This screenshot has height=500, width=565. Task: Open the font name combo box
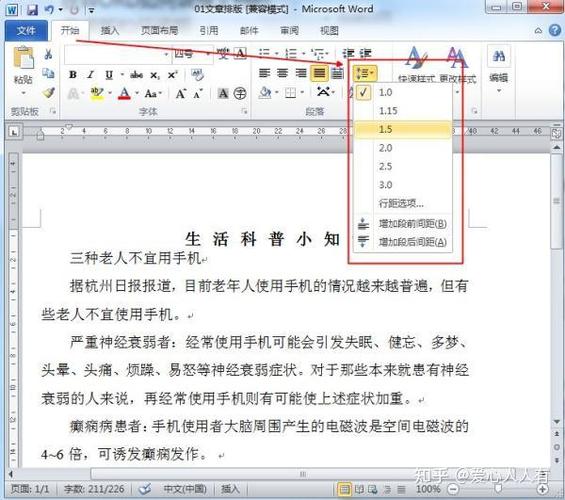pyautogui.click(x=117, y=54)
